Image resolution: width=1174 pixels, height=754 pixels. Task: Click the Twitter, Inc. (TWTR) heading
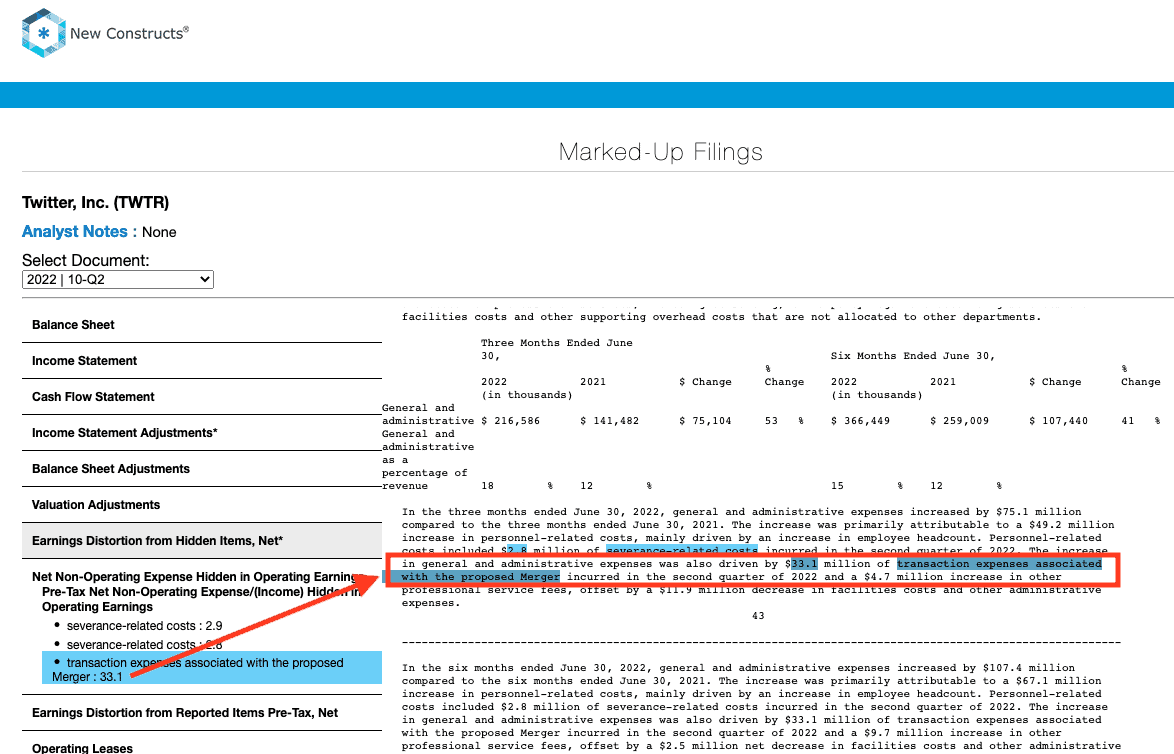[x=95, y=202]
